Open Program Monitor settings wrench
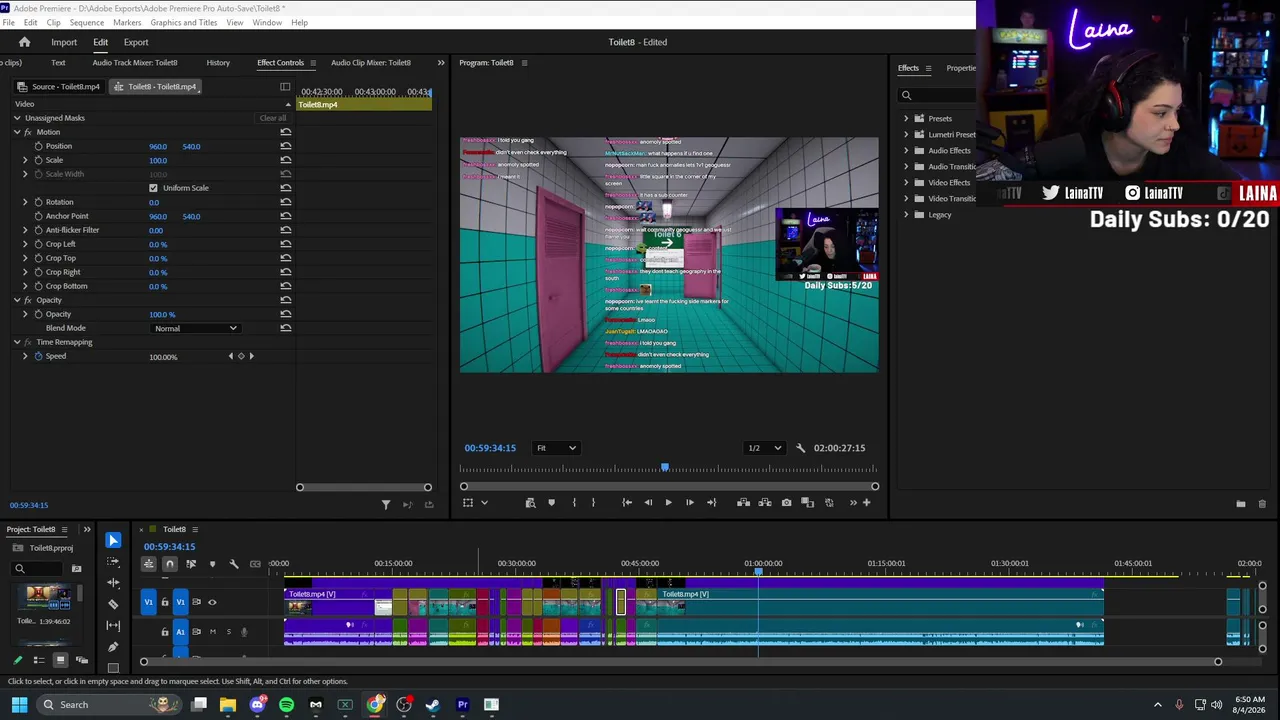This screenshot has width=1280, height=720. tap(800, 448)
